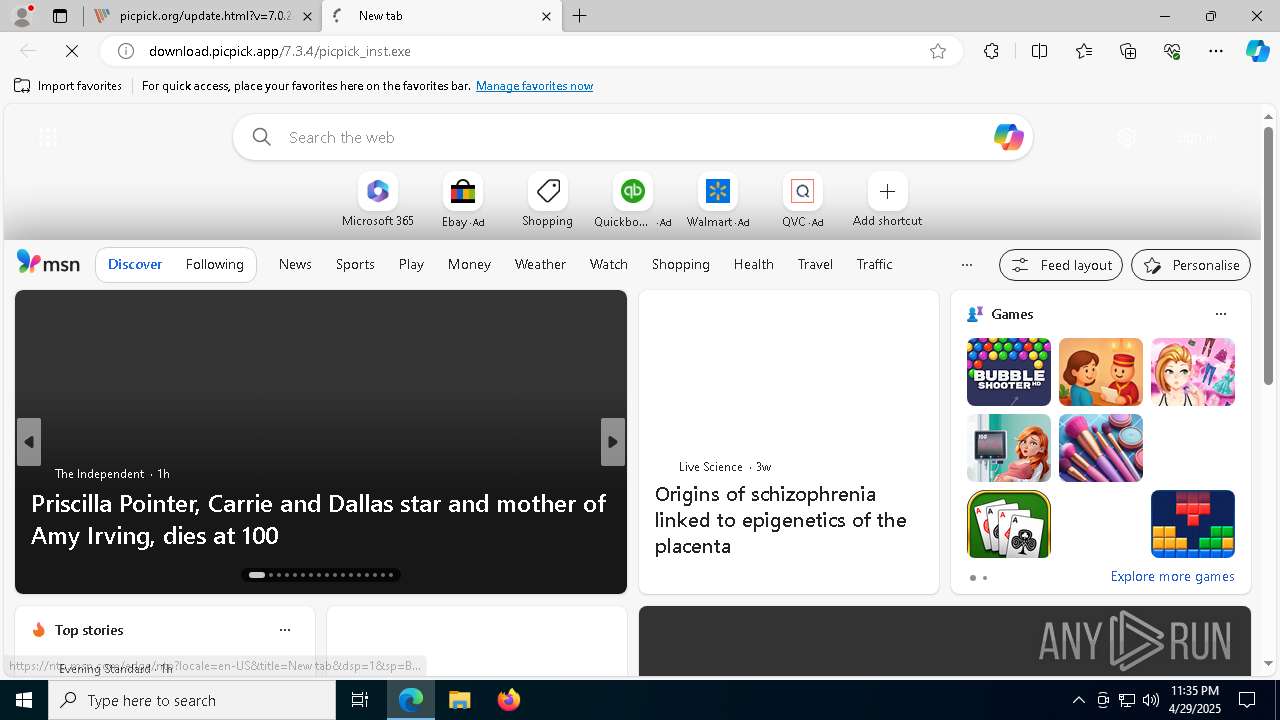Open the Bubble Shooter game thumbnail
Image resolution: width=1280 pixels, height=720 pixels.
pyautogui.click(x=1008, y=372)
